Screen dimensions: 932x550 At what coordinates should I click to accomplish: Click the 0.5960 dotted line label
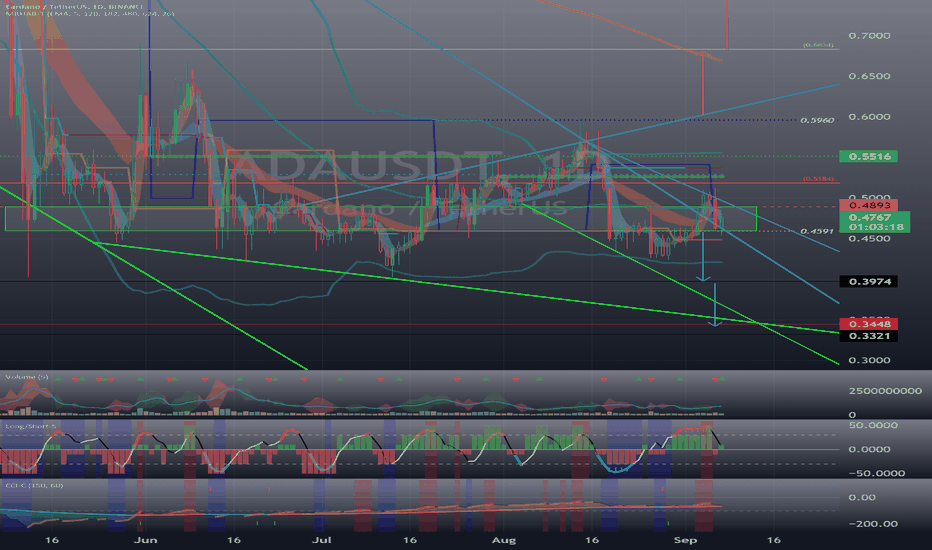point(817,120)
